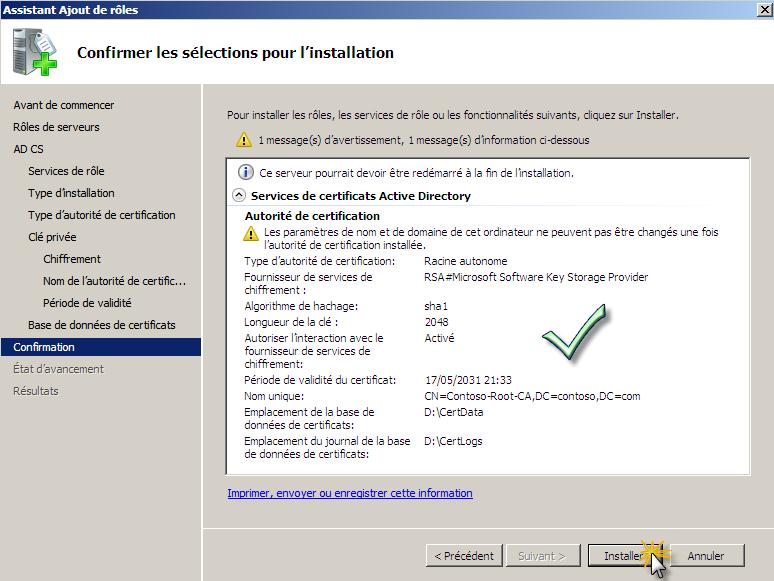The width and height of the screenshot is (774, 581).
Task: Open Services de rôle step
Action: 66,171
